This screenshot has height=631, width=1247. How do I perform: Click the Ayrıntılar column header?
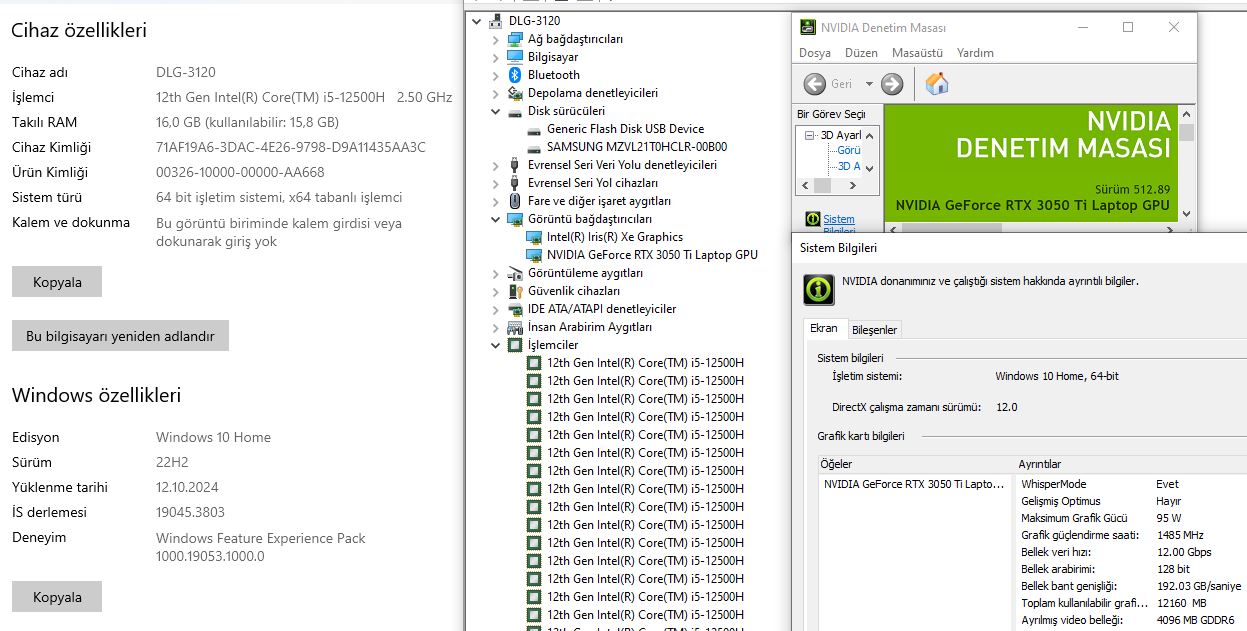point(1130,464)
